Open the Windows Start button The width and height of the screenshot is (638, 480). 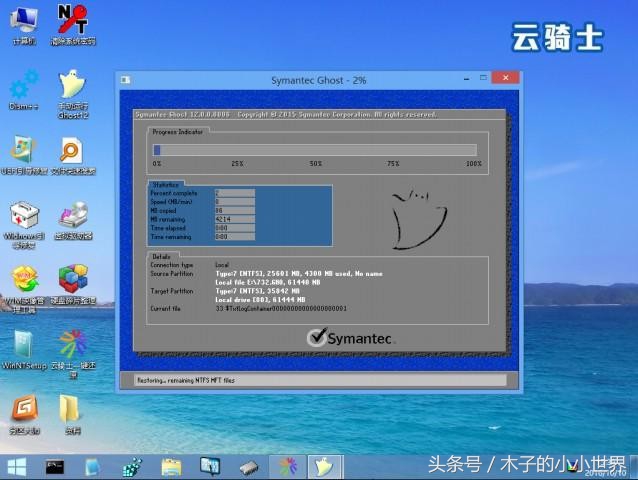click(x=17, y=467)
